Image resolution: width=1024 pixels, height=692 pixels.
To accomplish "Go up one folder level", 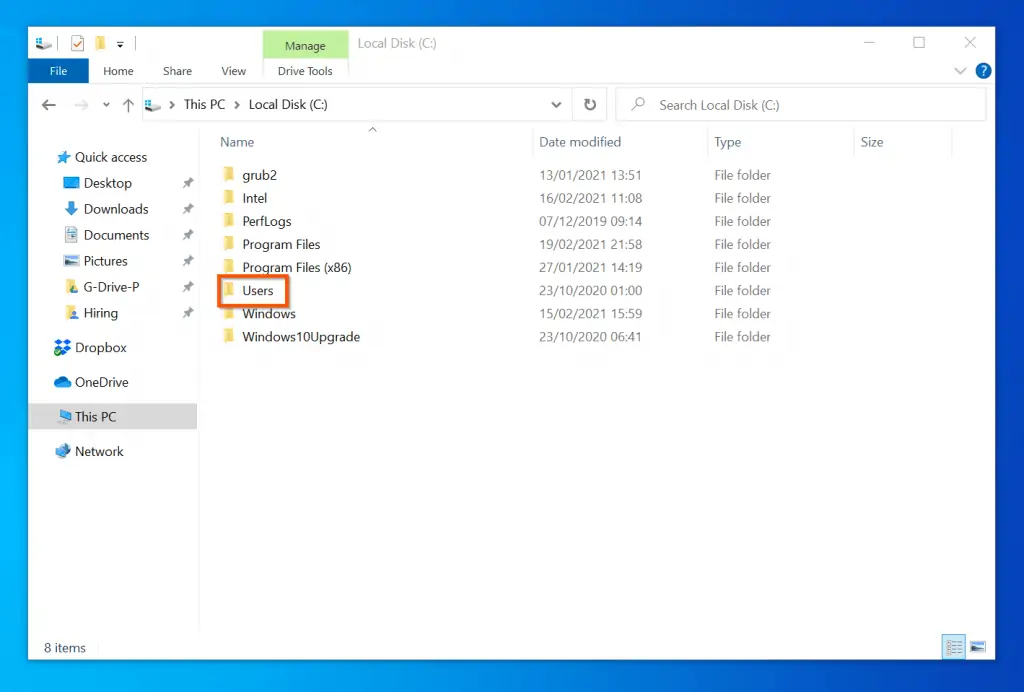I will [x=128, y=105].
